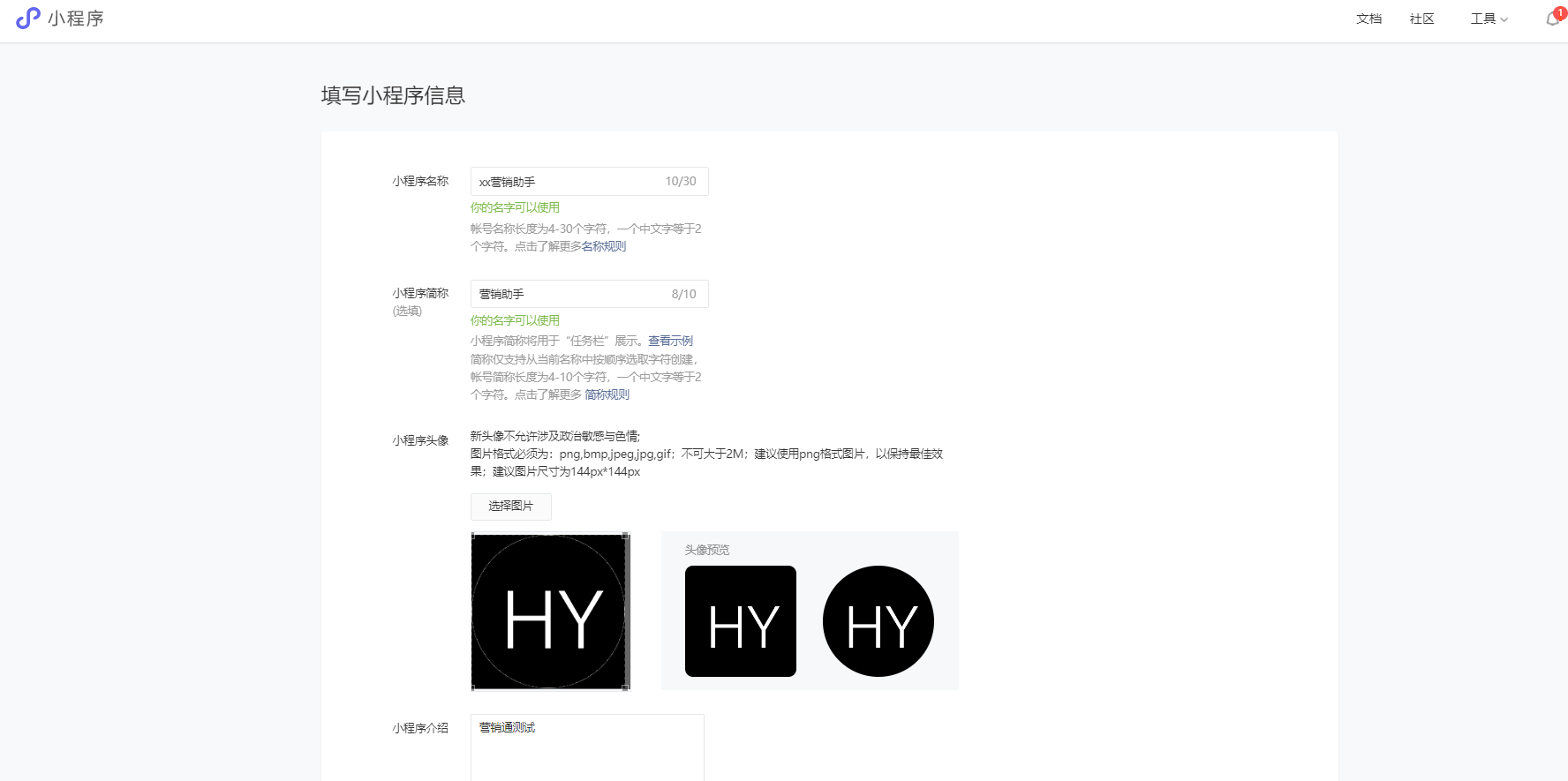1568x781 pixels.
Task: Click the chevron next to 工具
Action: 1504,19
